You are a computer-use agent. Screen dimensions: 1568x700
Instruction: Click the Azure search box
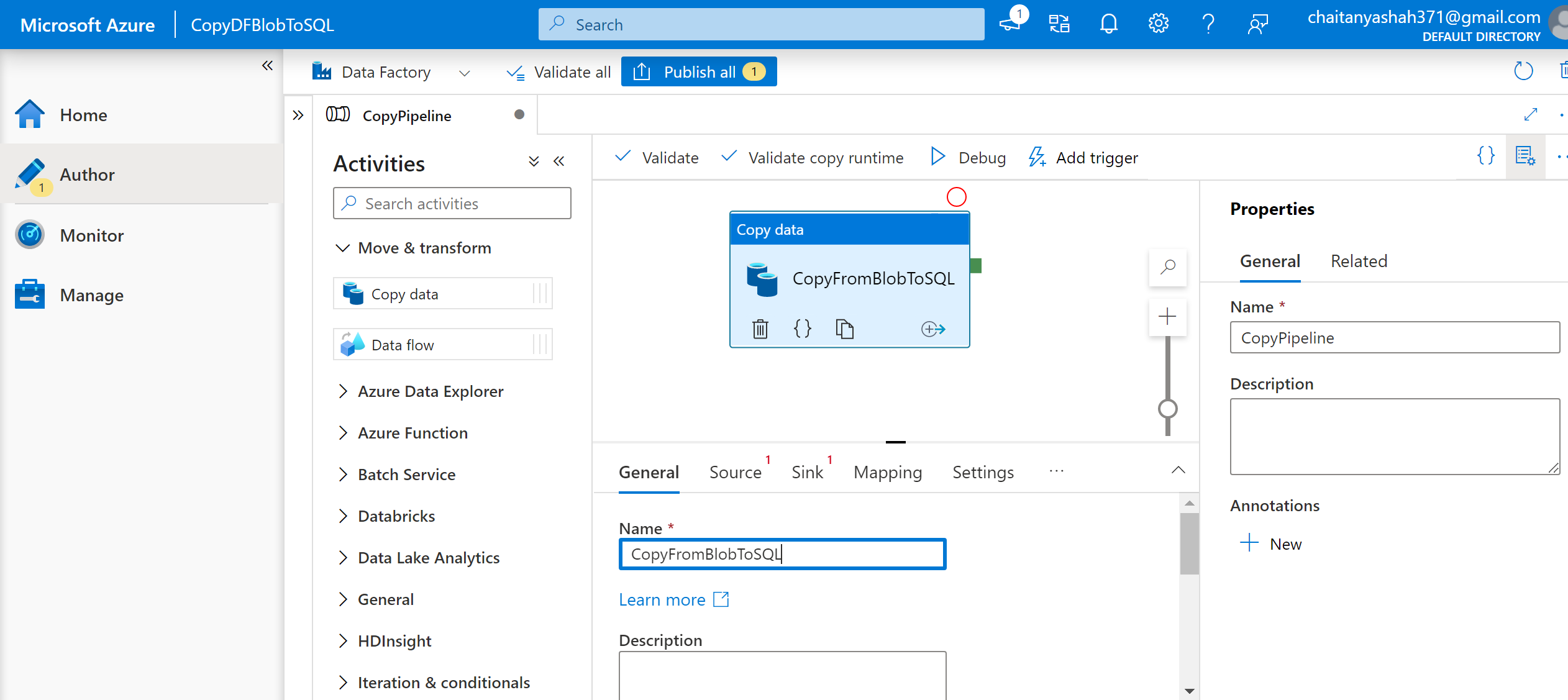click(x=761, y=24)
